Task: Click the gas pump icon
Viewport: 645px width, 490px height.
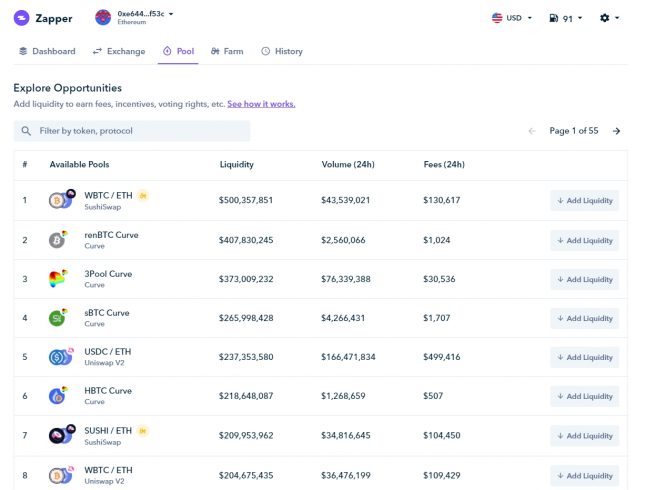Action: tap(554, 18)
